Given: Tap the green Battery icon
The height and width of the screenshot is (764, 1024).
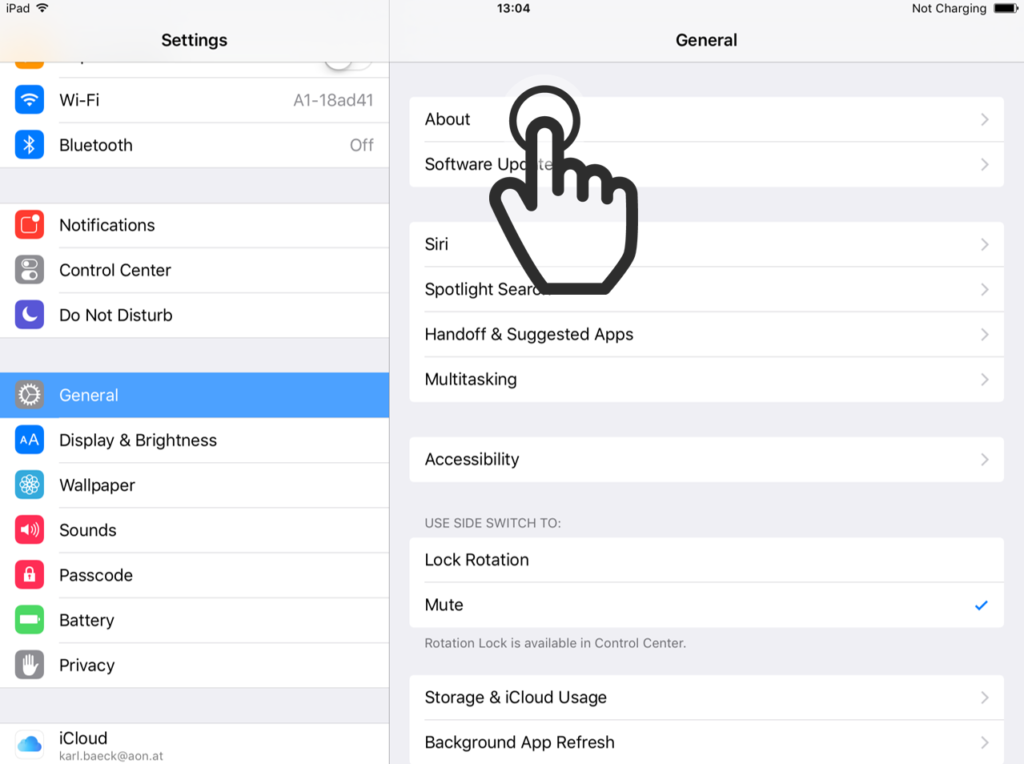Looking at the screenshot, I should point(29,620).
